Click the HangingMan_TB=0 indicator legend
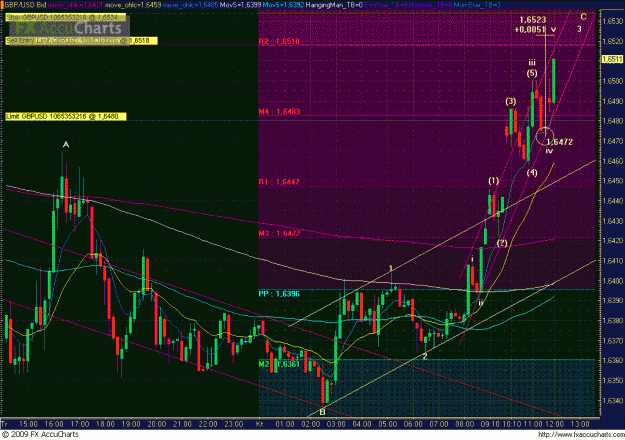Image resolution: width=625 pixels, height=440 pixels. point(334,5)
